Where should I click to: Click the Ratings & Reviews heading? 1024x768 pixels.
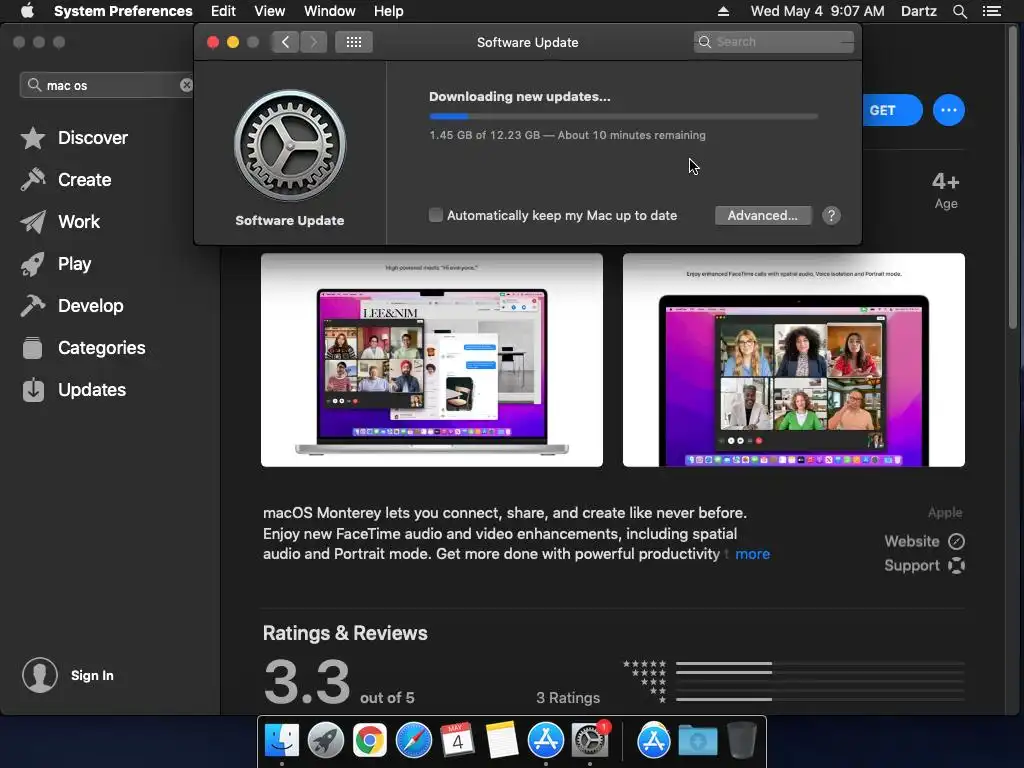coord(345,633)
